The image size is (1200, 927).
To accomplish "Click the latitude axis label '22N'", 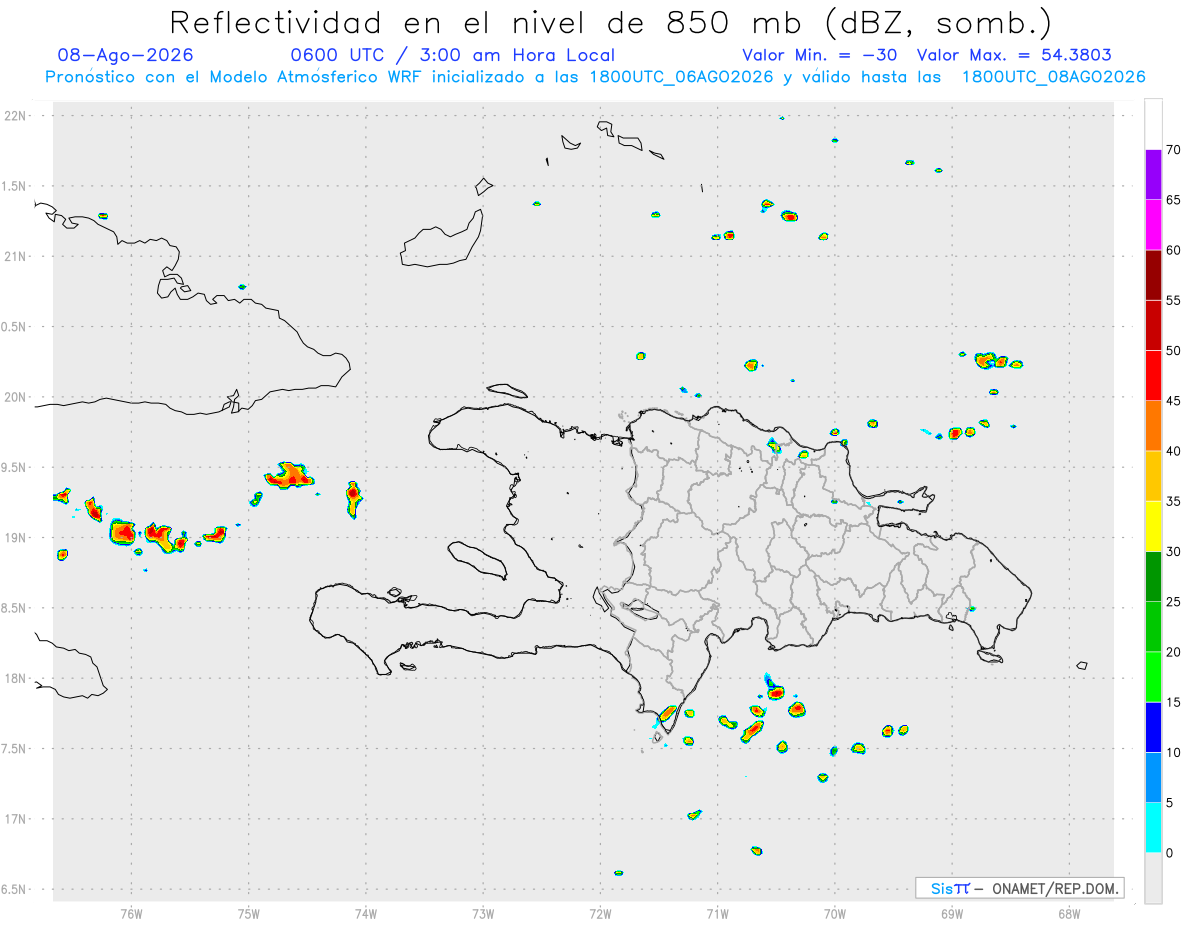I will coord(16,116).
